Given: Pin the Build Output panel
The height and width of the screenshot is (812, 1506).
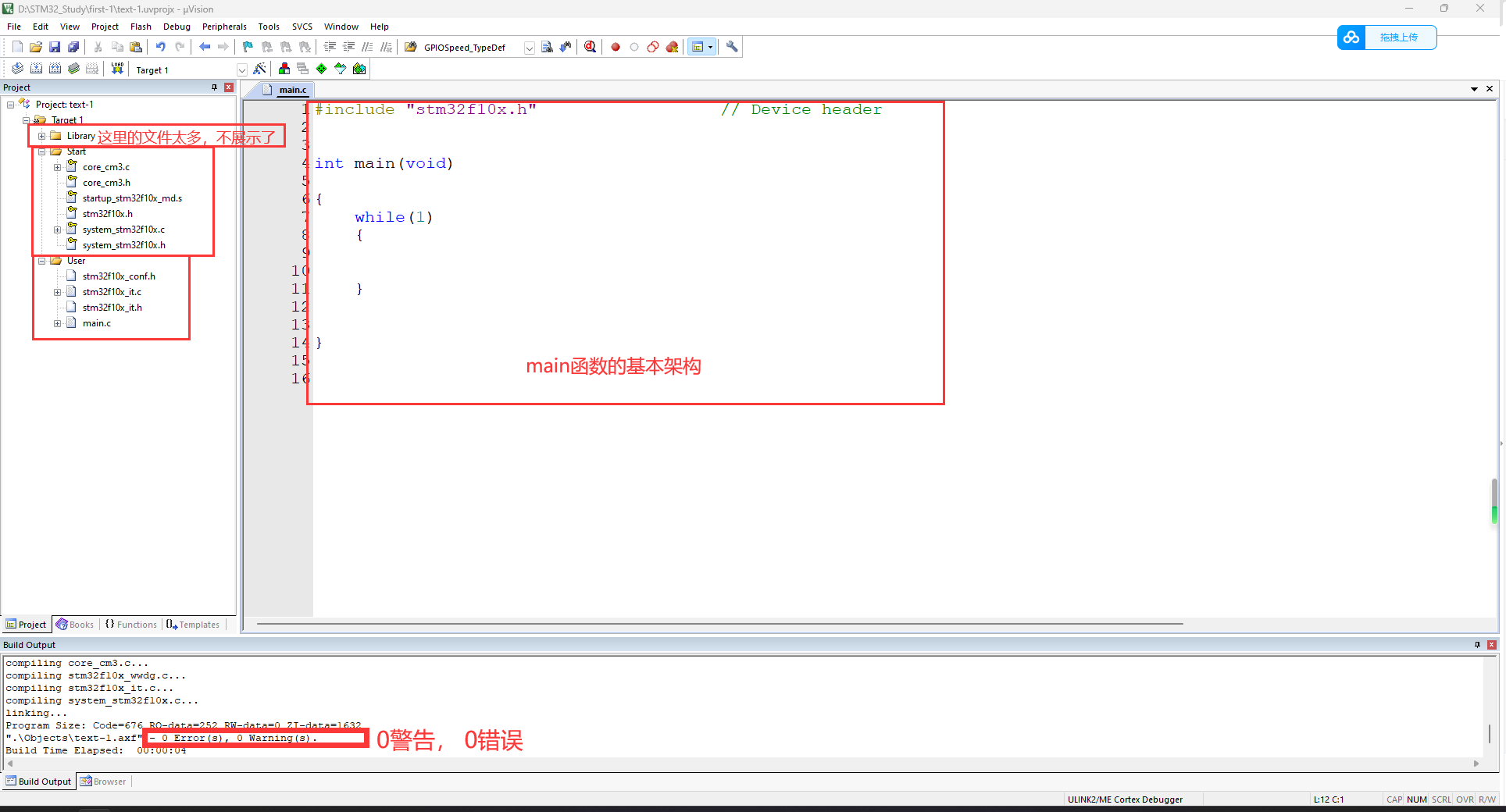Looking at the screenshot, I should tap(1477, 645).
